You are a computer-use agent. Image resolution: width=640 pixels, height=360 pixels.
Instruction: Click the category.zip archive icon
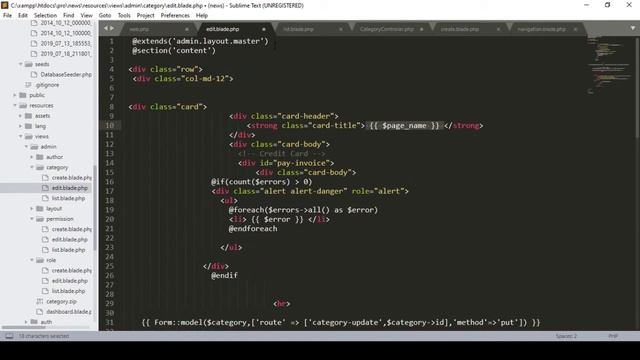tap(40, 301)
